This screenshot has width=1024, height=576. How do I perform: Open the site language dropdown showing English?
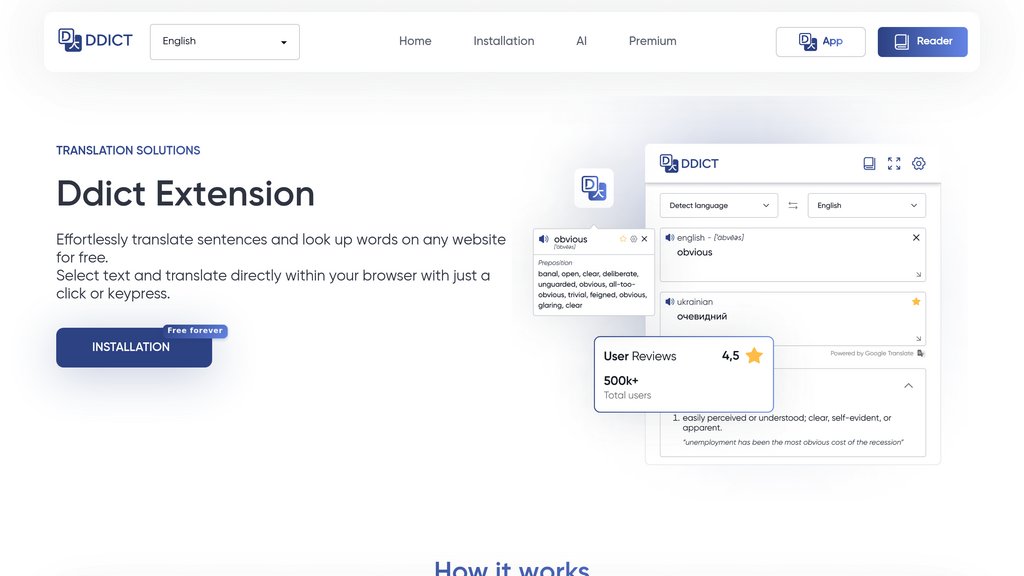point(225,42)
